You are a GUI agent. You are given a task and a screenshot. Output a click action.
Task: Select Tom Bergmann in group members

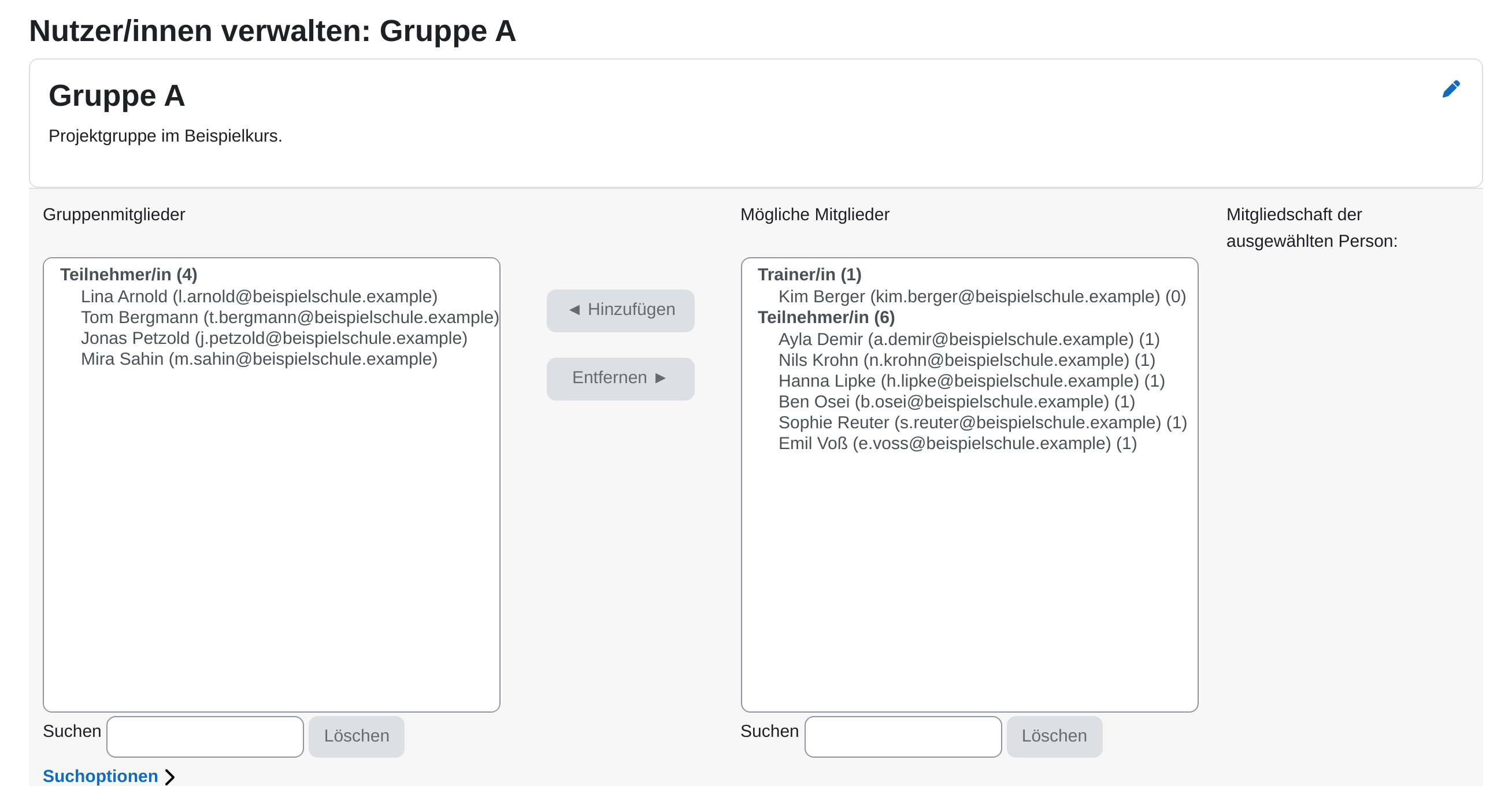290,317
